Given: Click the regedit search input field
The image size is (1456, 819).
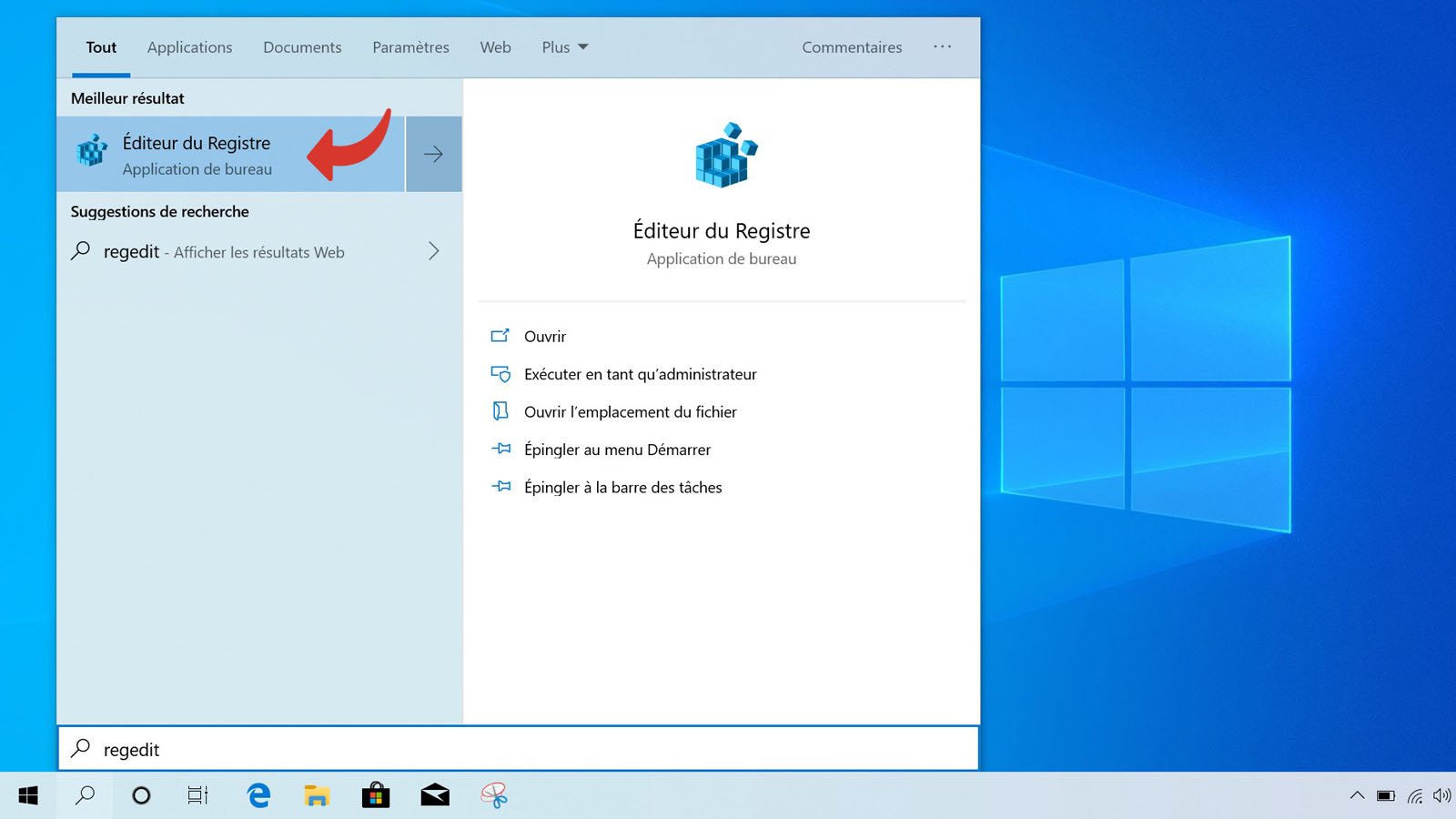Looking at the screenshot, I should [518, 749].
